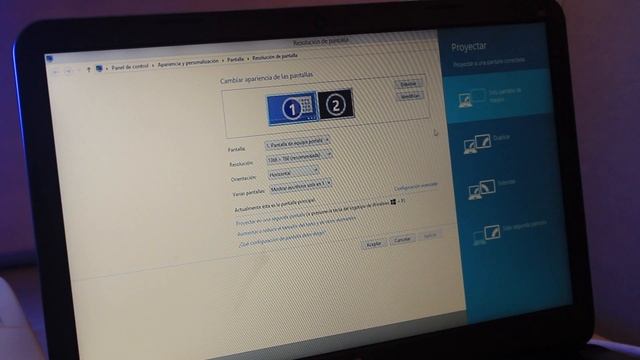Click 'Cambiar apariencia de las pantallas' heading
Image resolution: width=640 pixels, height=360 pixels.
point(267,78)
